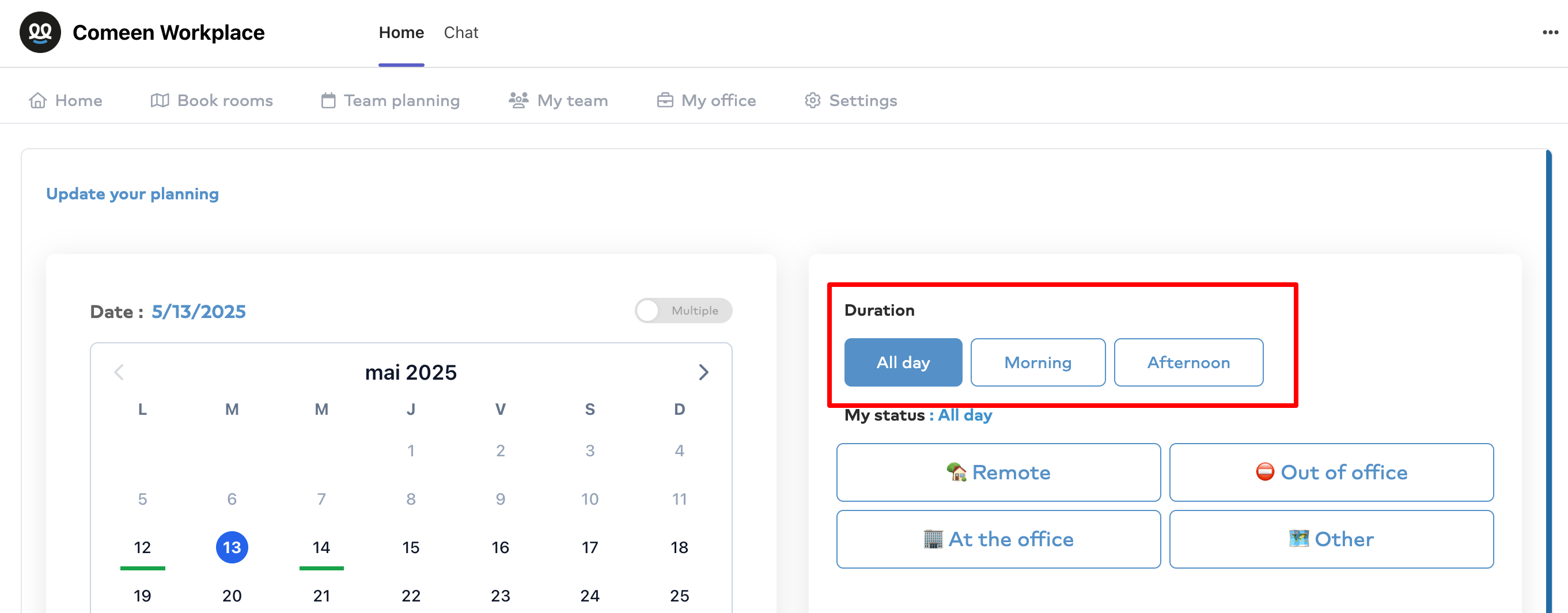Open the three-dots more options menu
Screen dimensions: 1568x613
click(x=1550, y=32)
